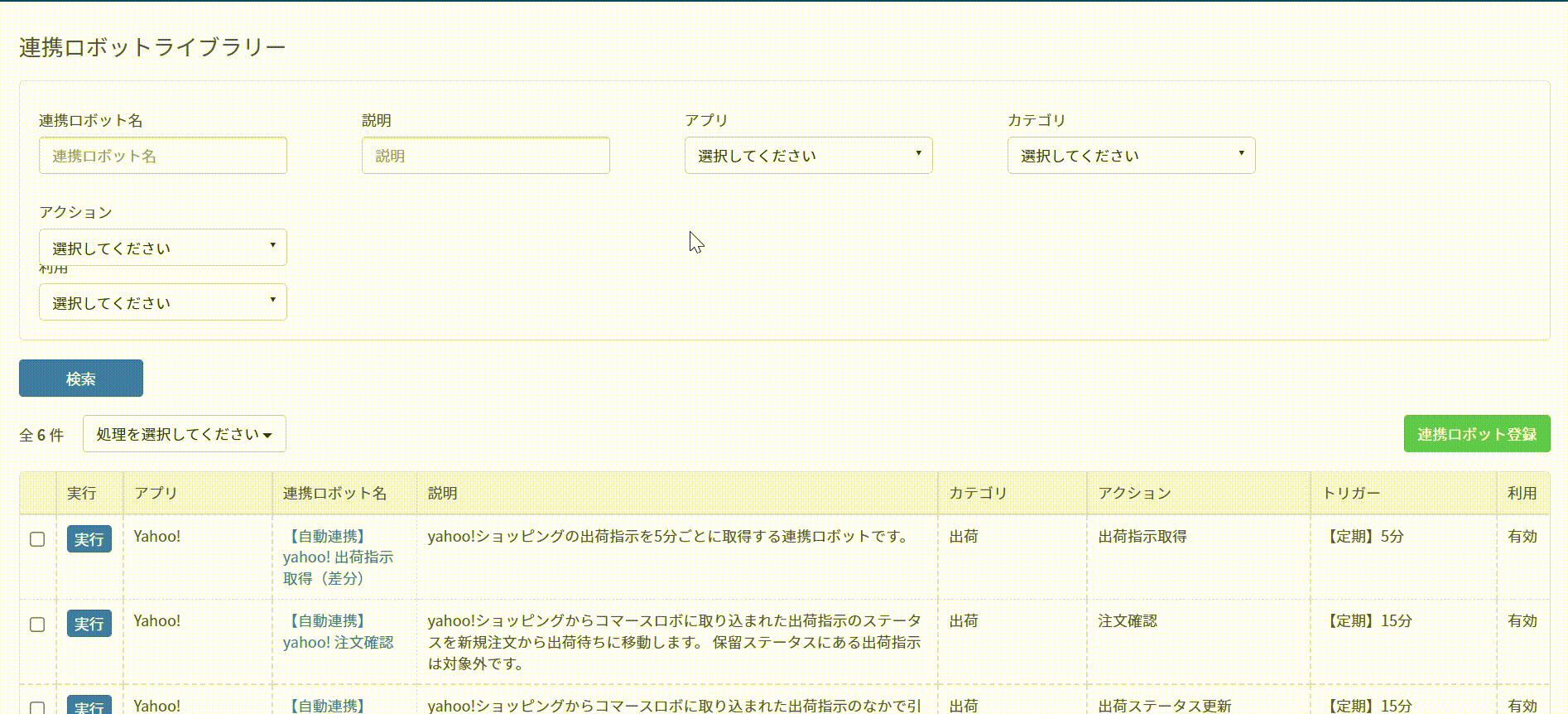Open the 【自動連携】yahoo! 注文確認 link
This screenshot has width=1568, height=714.
pos(339,631)
